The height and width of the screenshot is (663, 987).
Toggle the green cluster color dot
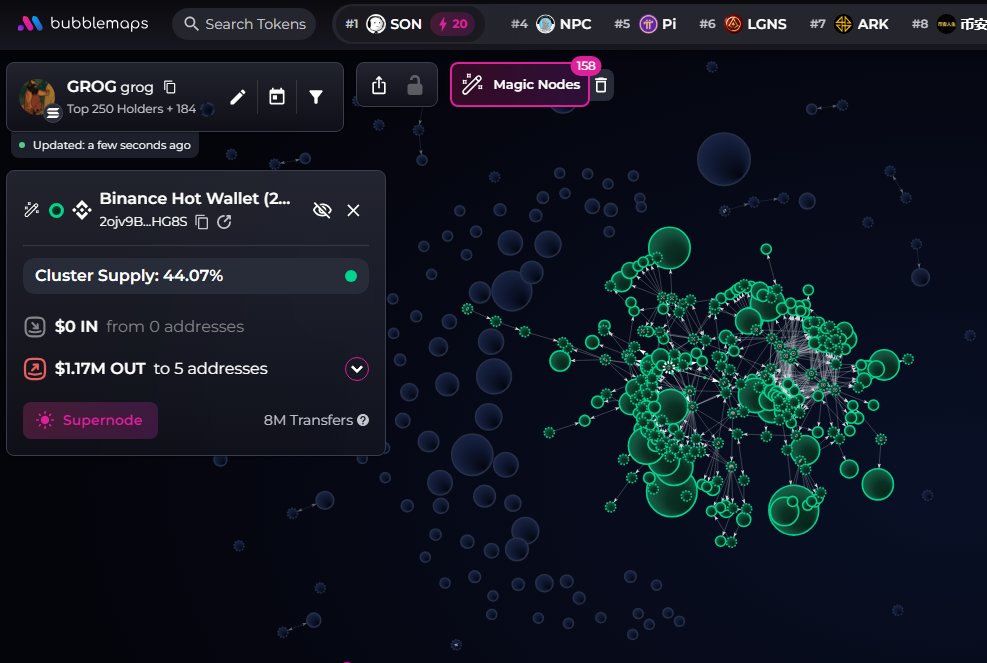(351, 276)
